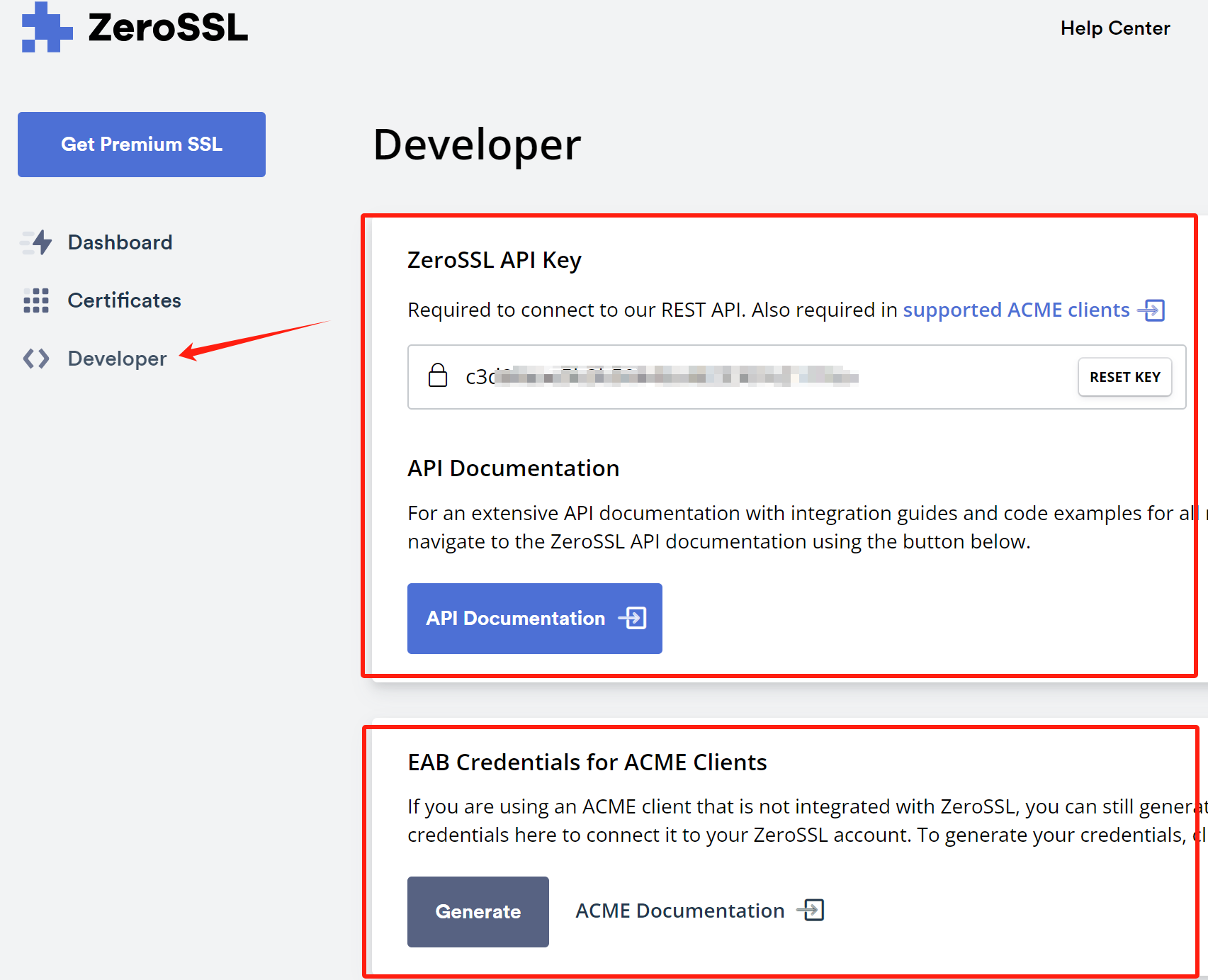Open the Certificates section label
Screen dimensions: 1208x980
click(x=124, y=300)
